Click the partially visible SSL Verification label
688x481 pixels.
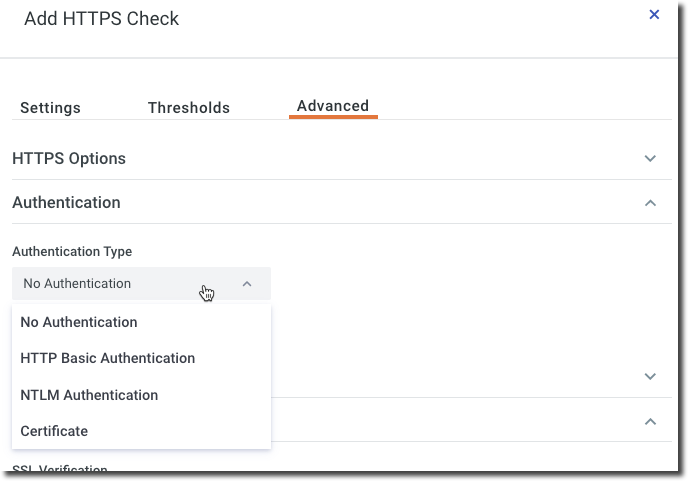tap(60, 468)
